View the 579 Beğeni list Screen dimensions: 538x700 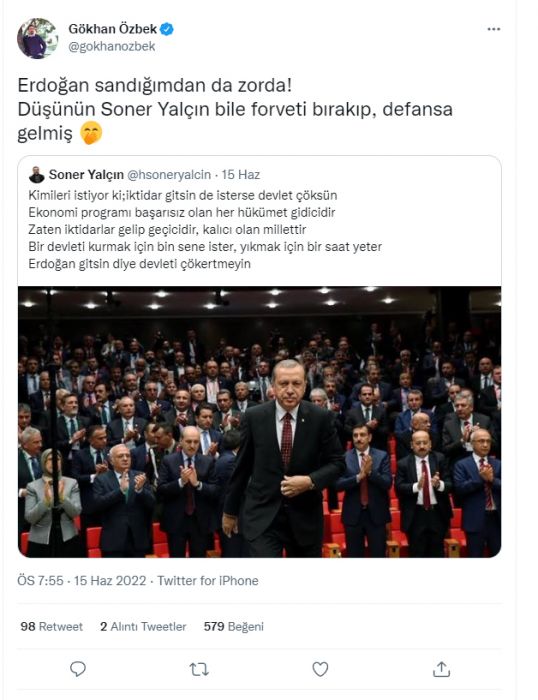pyautogui.click(x=234, y=626)
